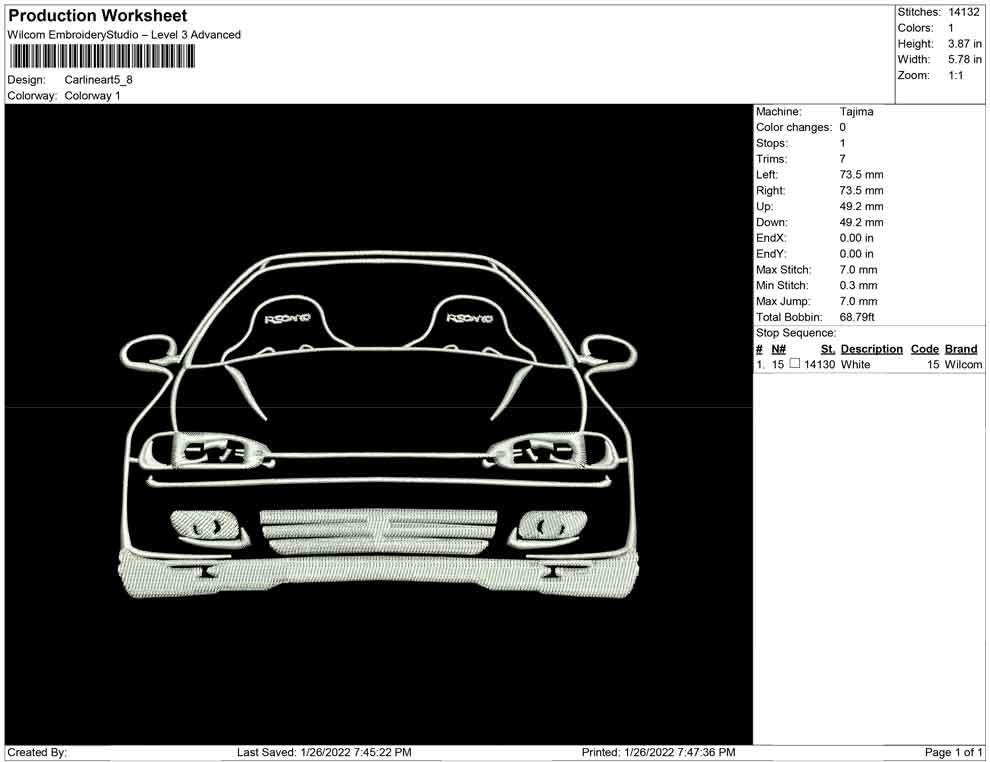990x762 pixels.
Task: Click the center front grille of the car
Action: click(x=378, y=533)
